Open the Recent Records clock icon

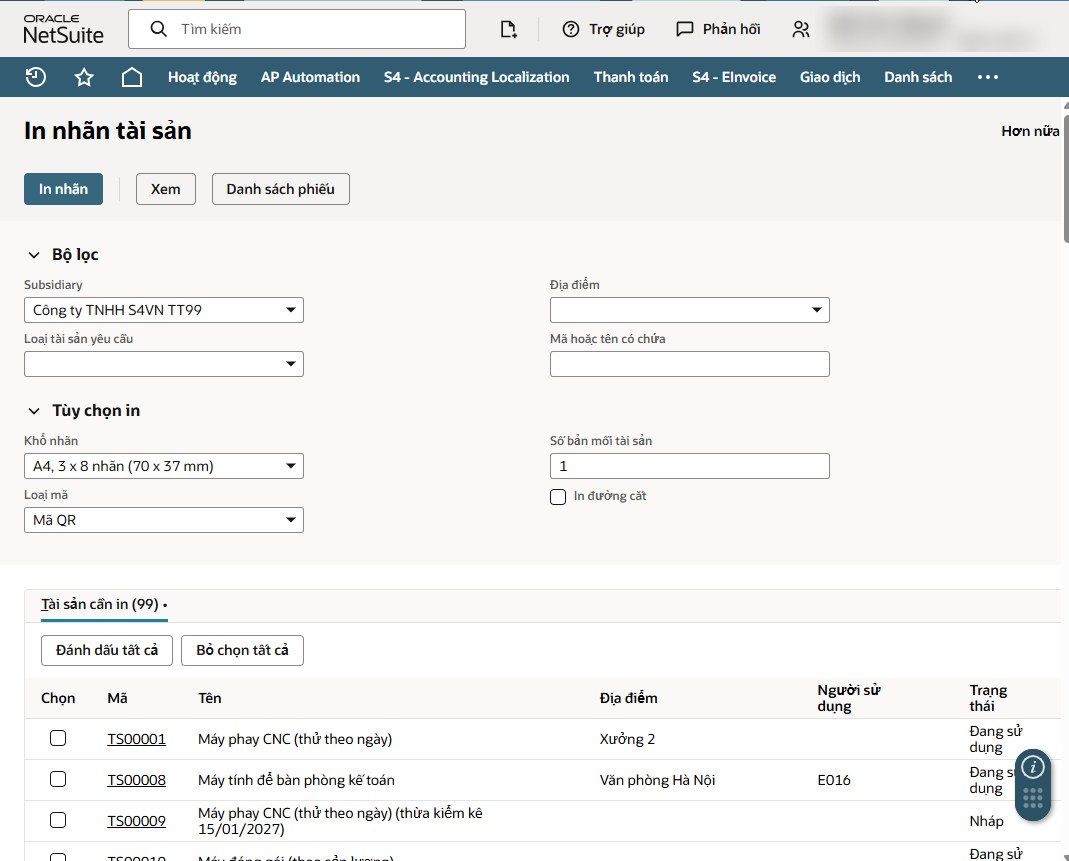(35, 77)
